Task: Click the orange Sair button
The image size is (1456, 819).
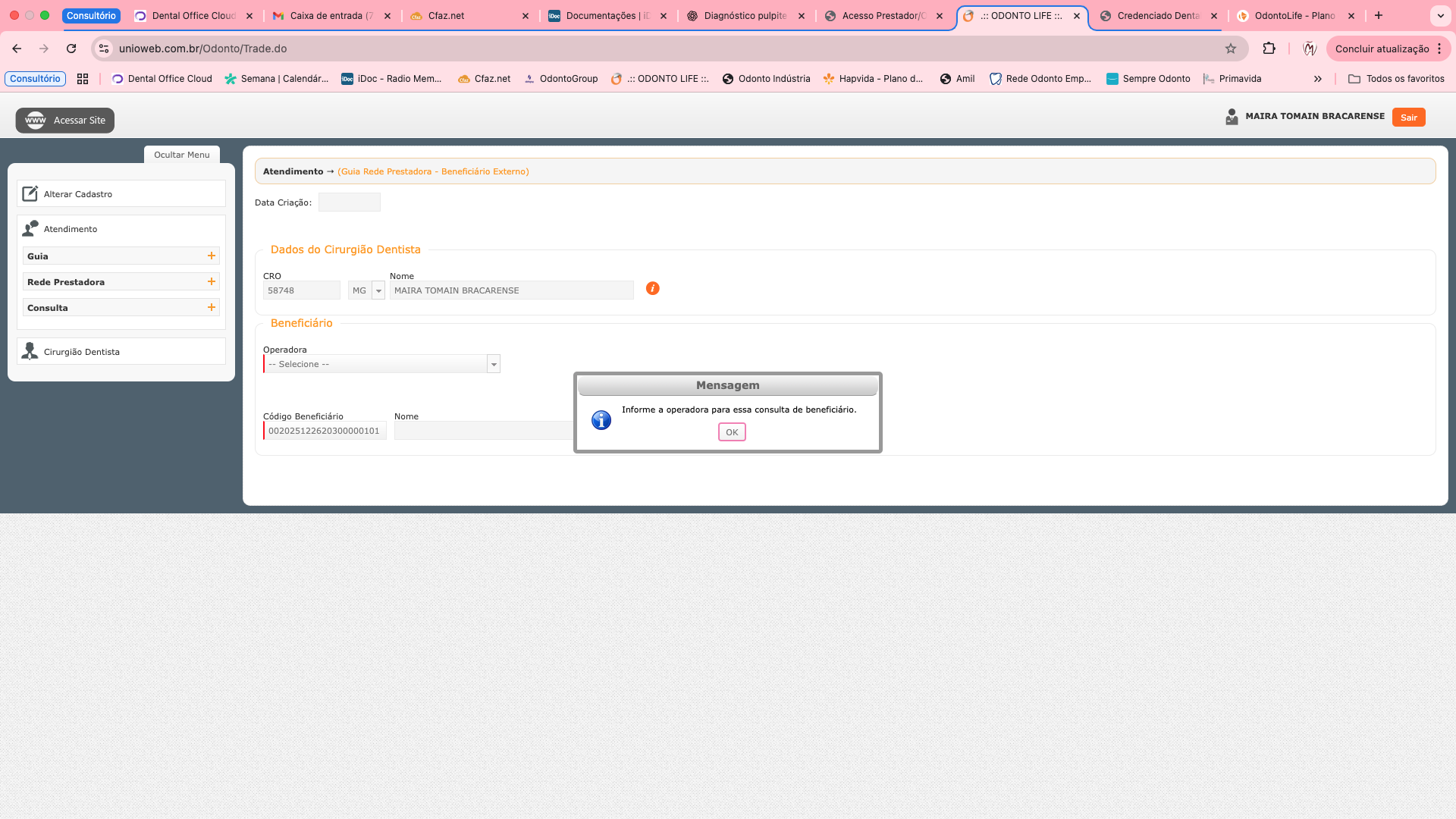Action: point(1408,118)
